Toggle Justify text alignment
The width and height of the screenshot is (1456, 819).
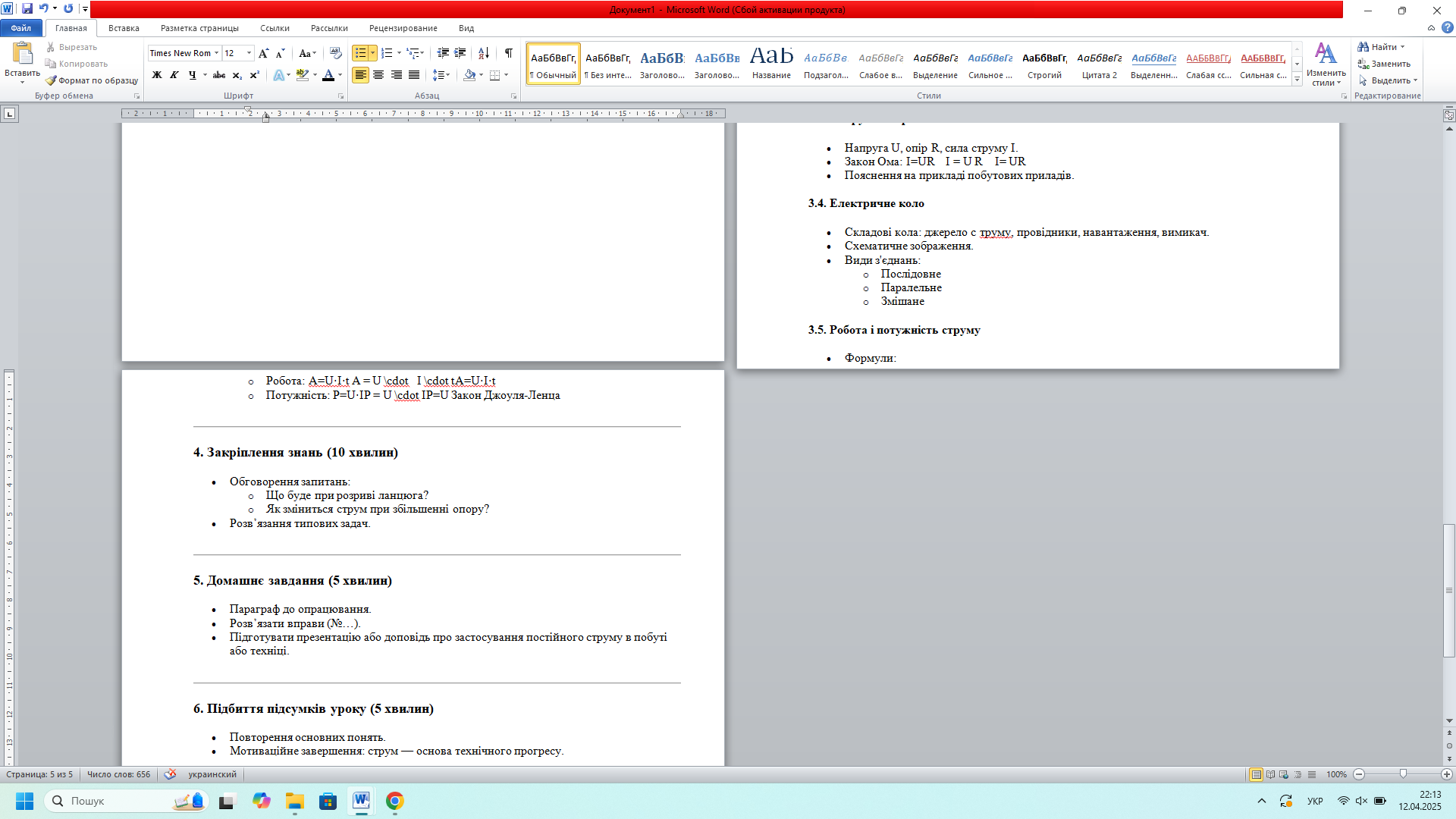click(414, 75)
